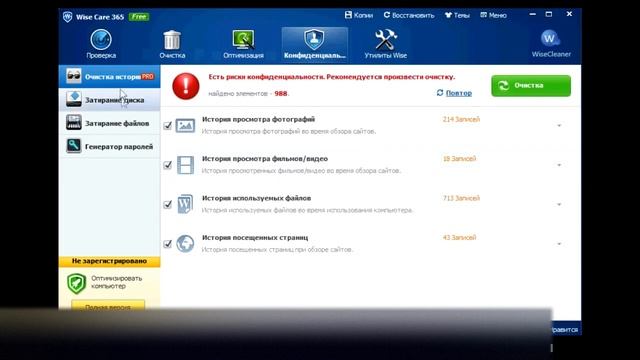Select the Конфиденциальность tab
The width and height of the screenshot is (640, 360).
[315, 44]
